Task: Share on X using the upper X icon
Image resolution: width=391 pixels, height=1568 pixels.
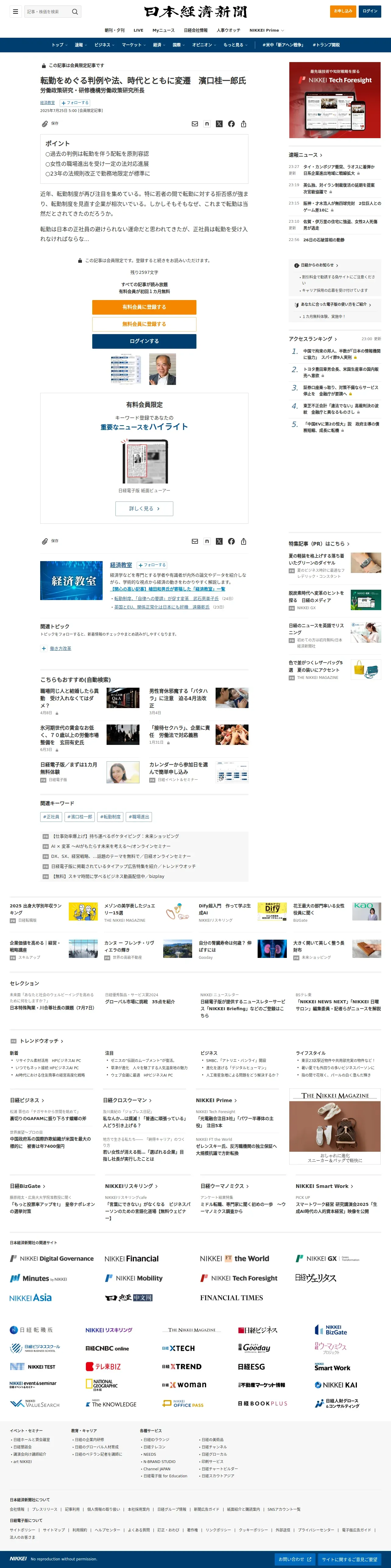Action: click(219, 124)
